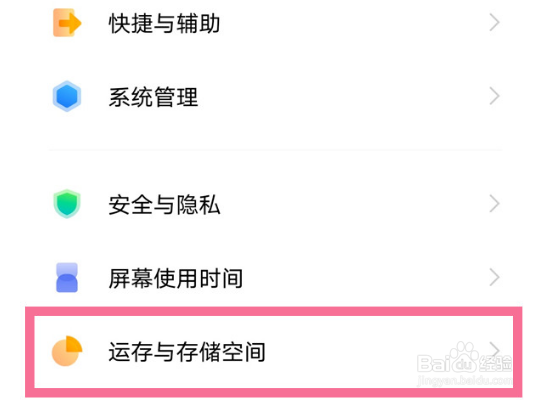Tap the orange pie chart storage icon
Viewport: 544px width, 400px height.
(67, 351)
